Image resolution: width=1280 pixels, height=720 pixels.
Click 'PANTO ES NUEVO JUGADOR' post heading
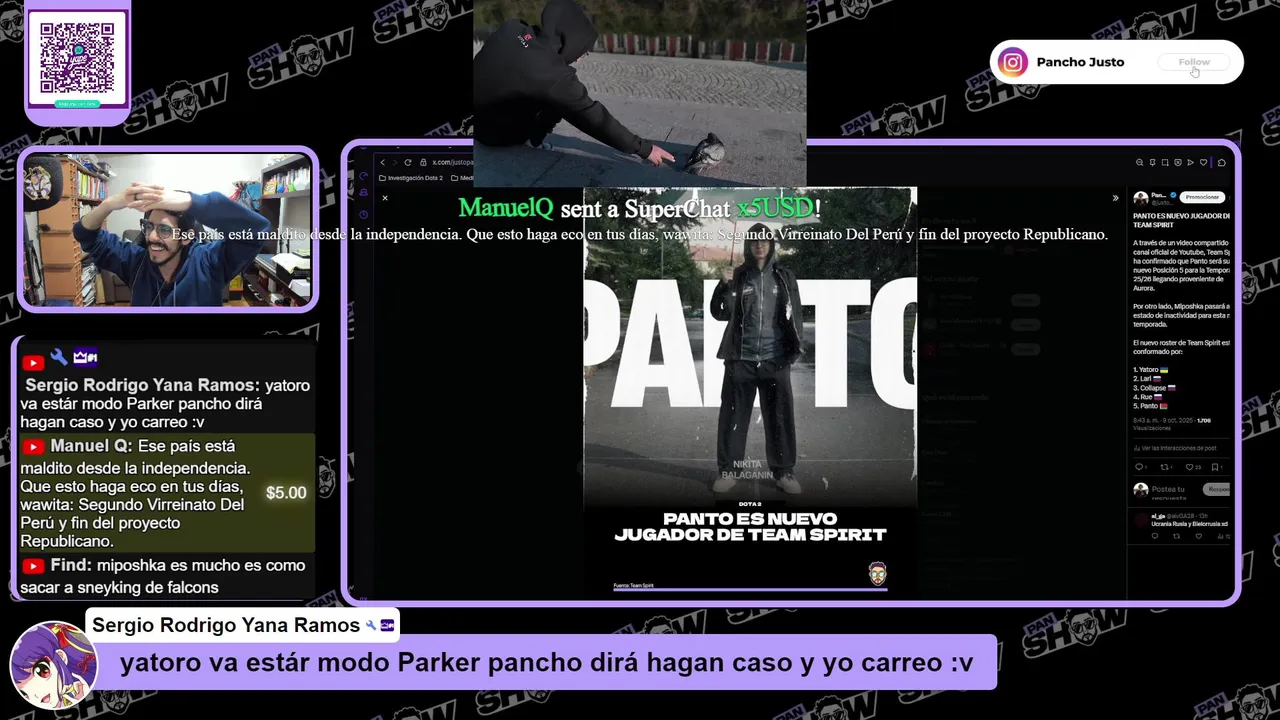pos(1182,220)
